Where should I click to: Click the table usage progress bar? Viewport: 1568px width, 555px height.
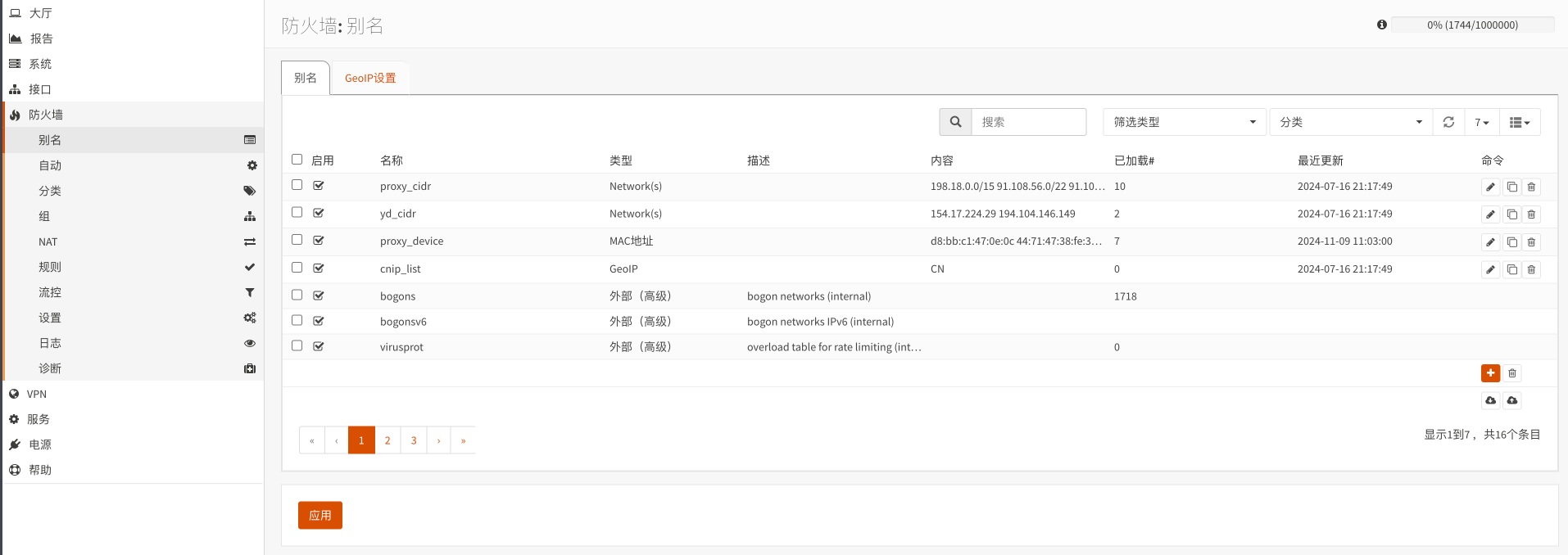tap(1473, 25)
